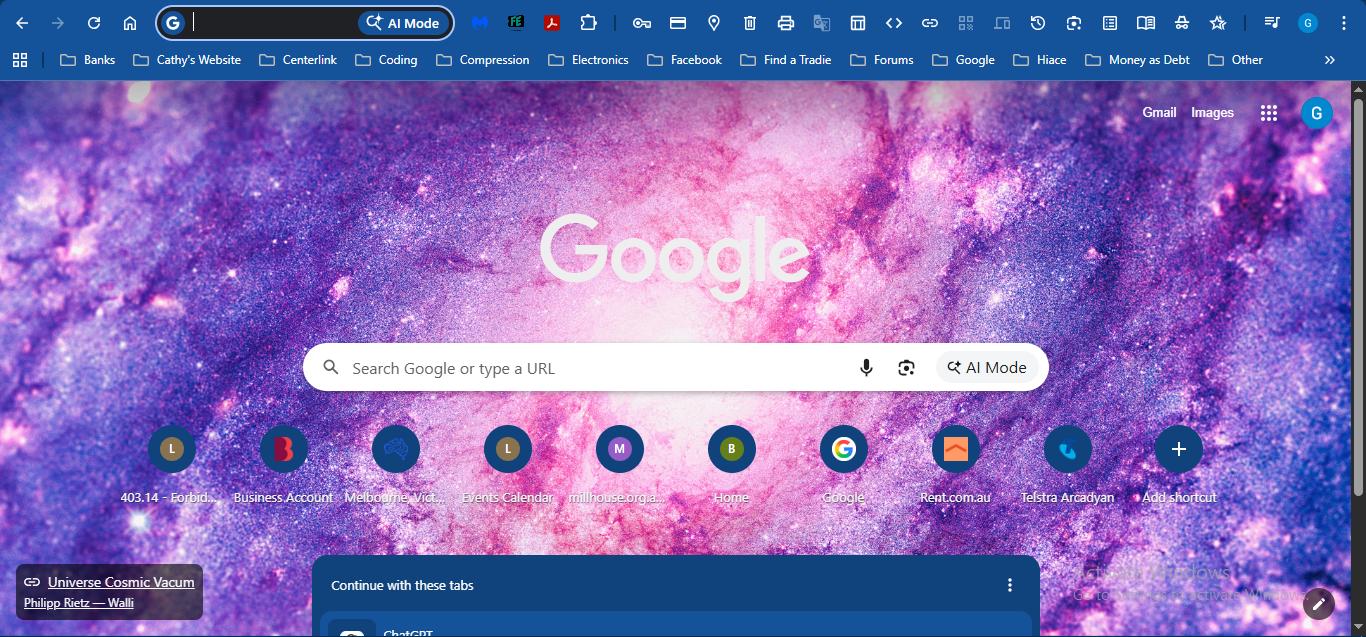Open the Universe Cosmic Vacum theme link
1366x637 pixels.
tap(121, 582)
